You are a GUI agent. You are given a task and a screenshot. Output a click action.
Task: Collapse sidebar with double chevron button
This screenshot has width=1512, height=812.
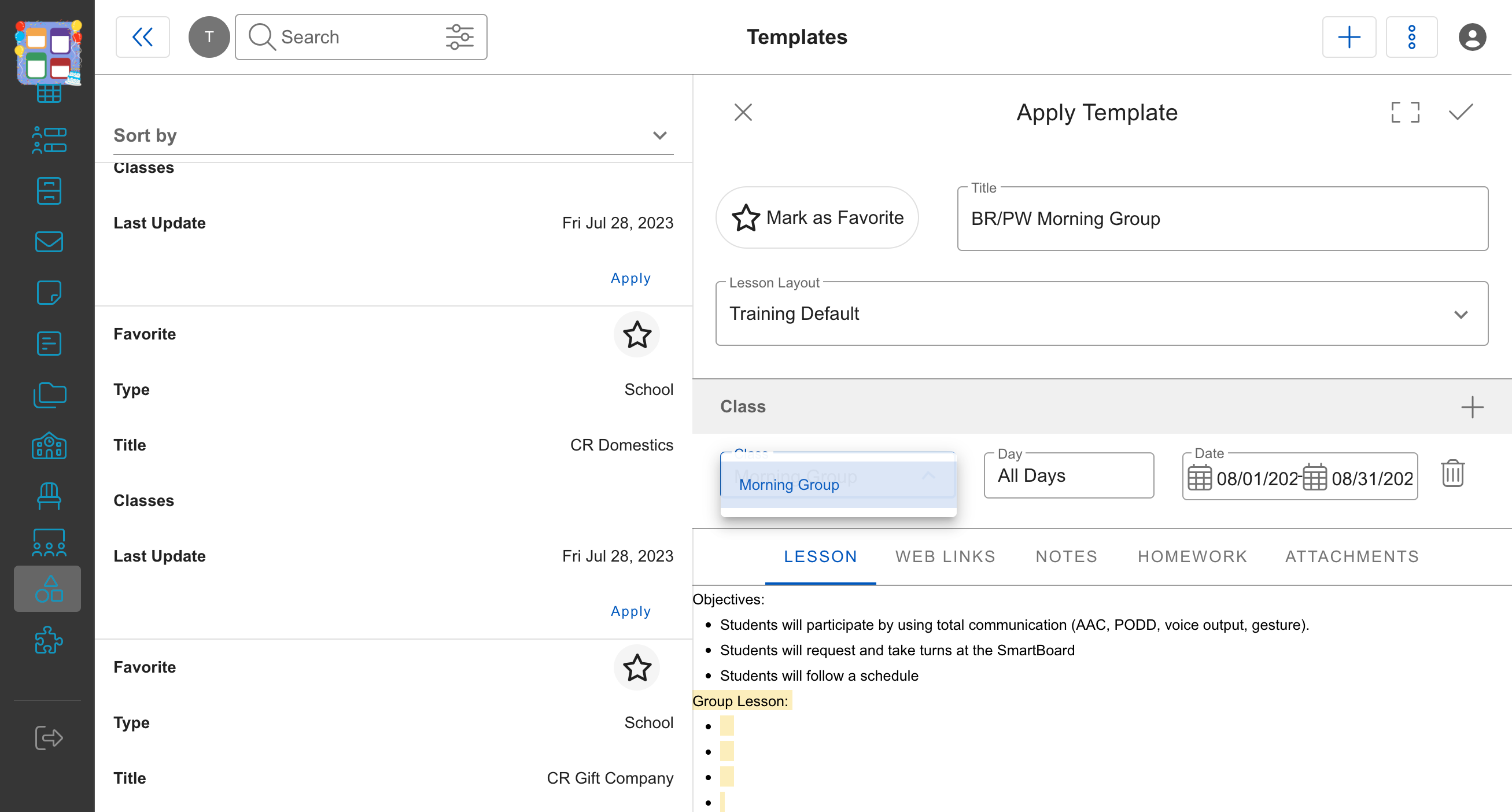coord(143,37)
